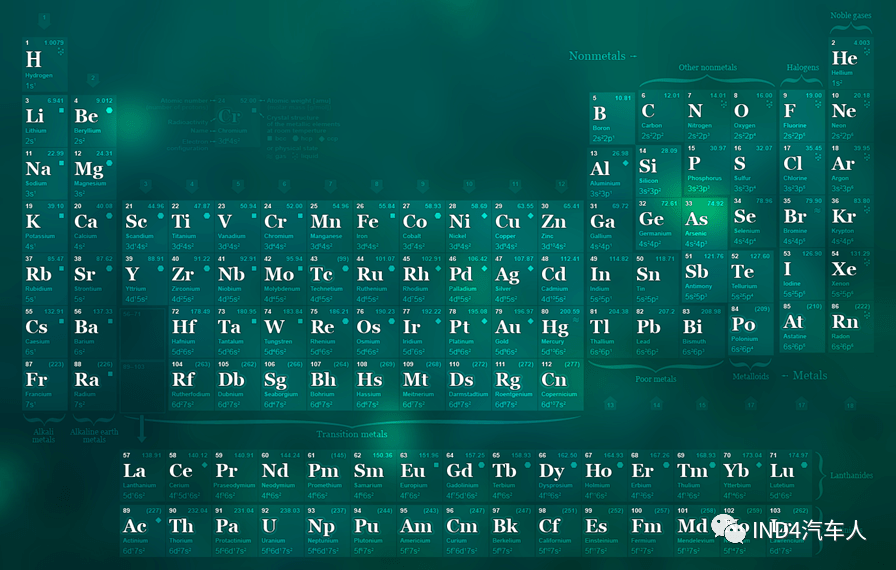Choose the Molybdenum (Mo) element tile
The height and width of the screenshot is (570, 896).
click(283, 279)
